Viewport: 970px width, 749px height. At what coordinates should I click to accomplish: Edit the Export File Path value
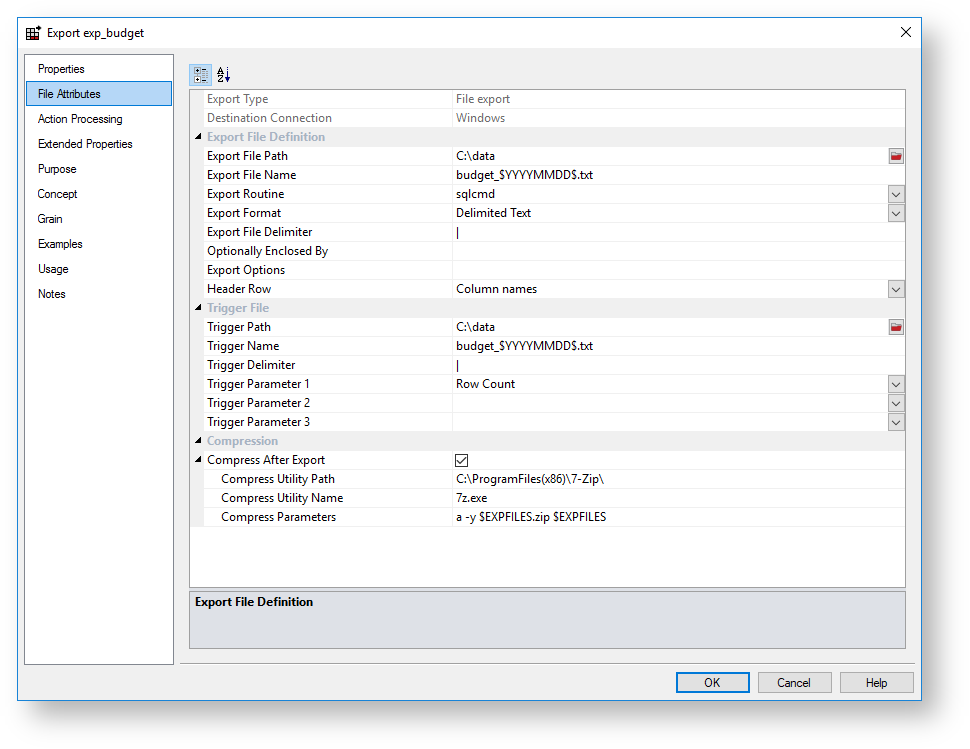[670, 156]
